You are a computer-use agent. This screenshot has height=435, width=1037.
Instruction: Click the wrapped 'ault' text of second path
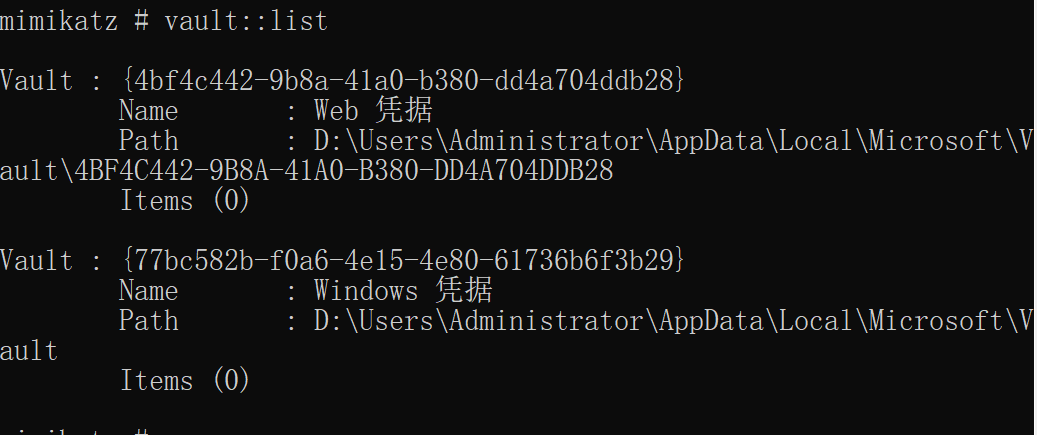tap(29, 351)
